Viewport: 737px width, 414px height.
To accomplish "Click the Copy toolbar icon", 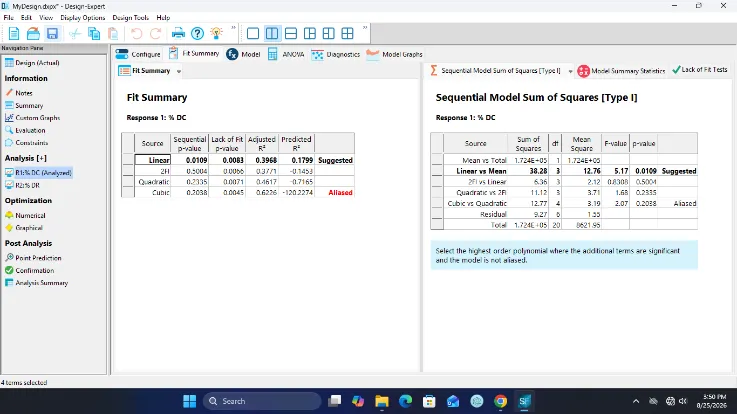I will 94,33.
